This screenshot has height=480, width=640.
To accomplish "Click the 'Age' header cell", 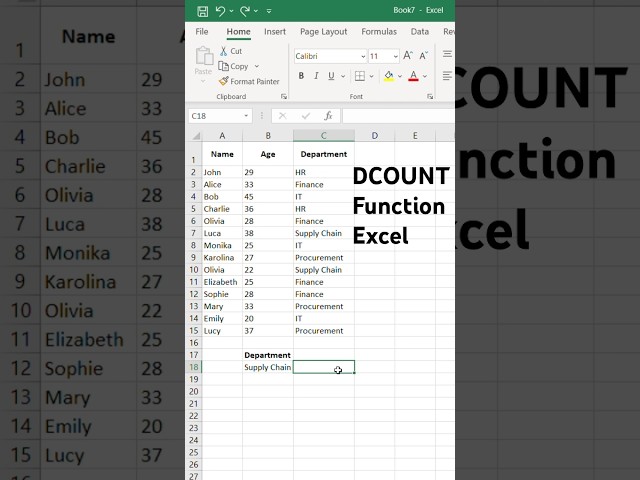I will (268, 154).
